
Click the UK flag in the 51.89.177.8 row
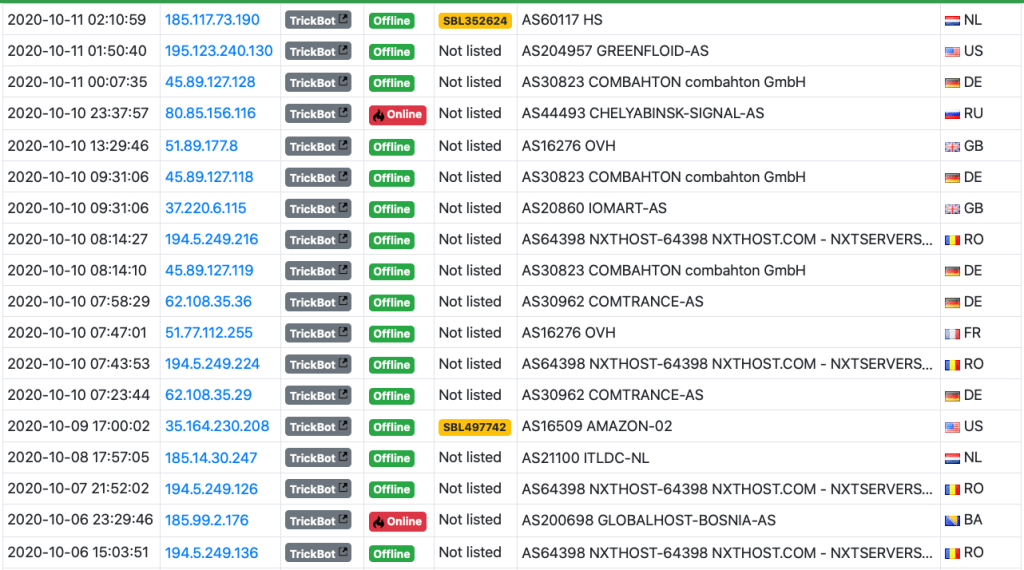[952, 147]
